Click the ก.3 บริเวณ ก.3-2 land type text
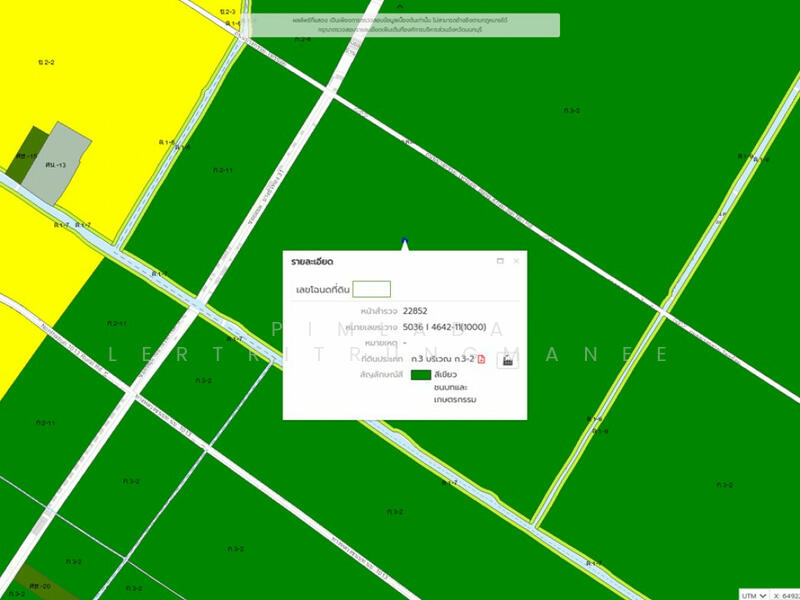Image resolution: width=800 pixels, height=600 pixels. tap(442, 359)
